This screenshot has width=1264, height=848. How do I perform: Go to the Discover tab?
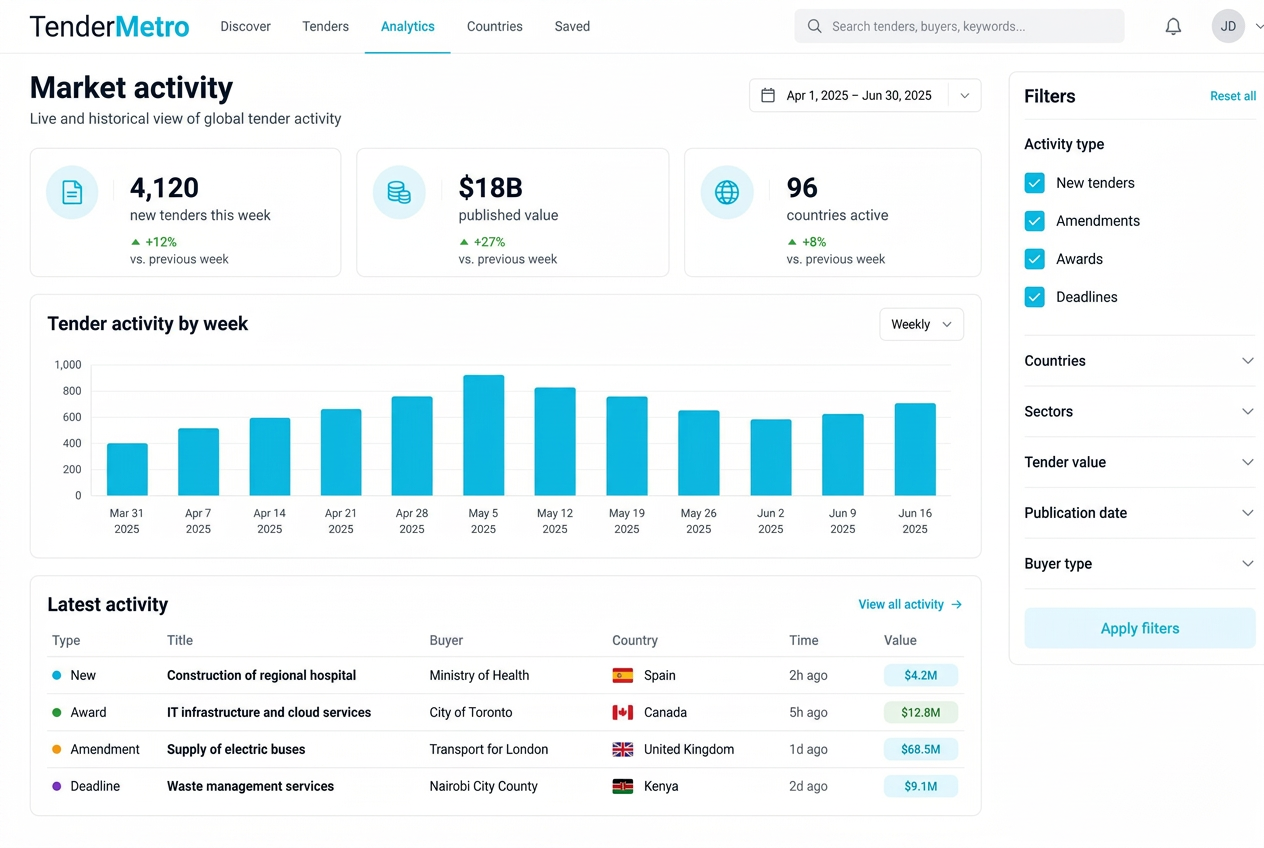(245, 27)
